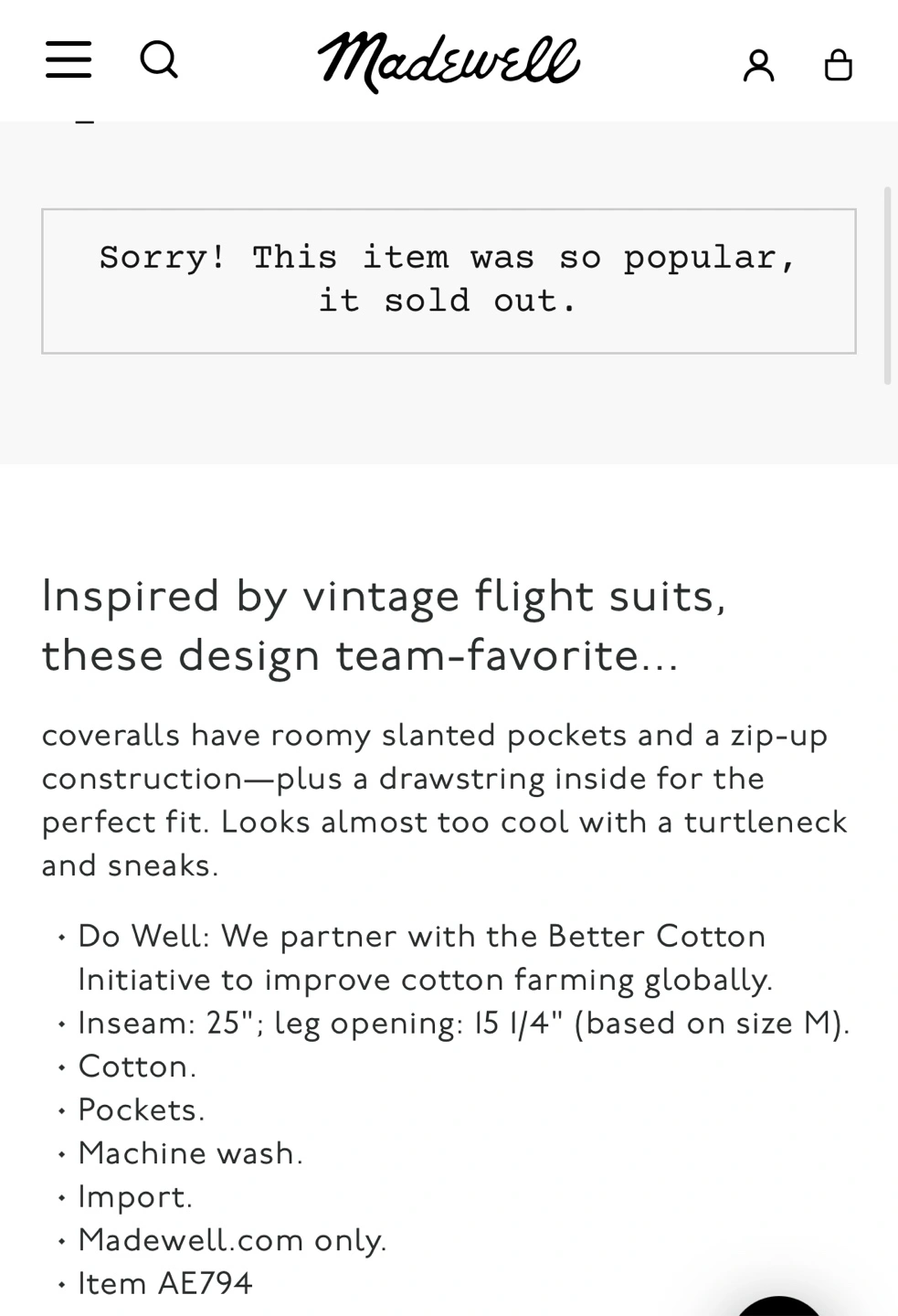Click the page vertical scrollbar
The image size is (898, 1316).
point(887,285)
